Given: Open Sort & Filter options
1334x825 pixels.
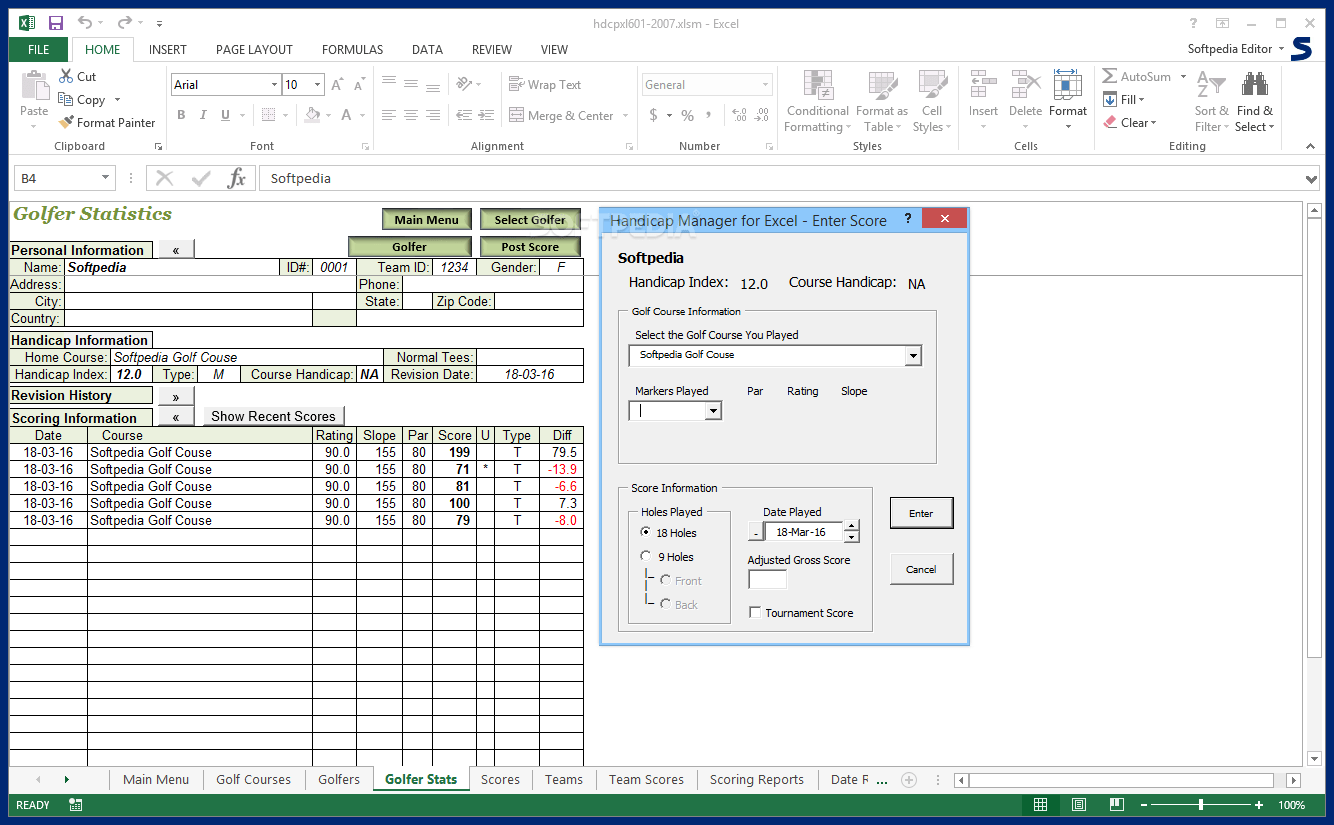Looking at the screenshot, I should [x=1212, y=101].
